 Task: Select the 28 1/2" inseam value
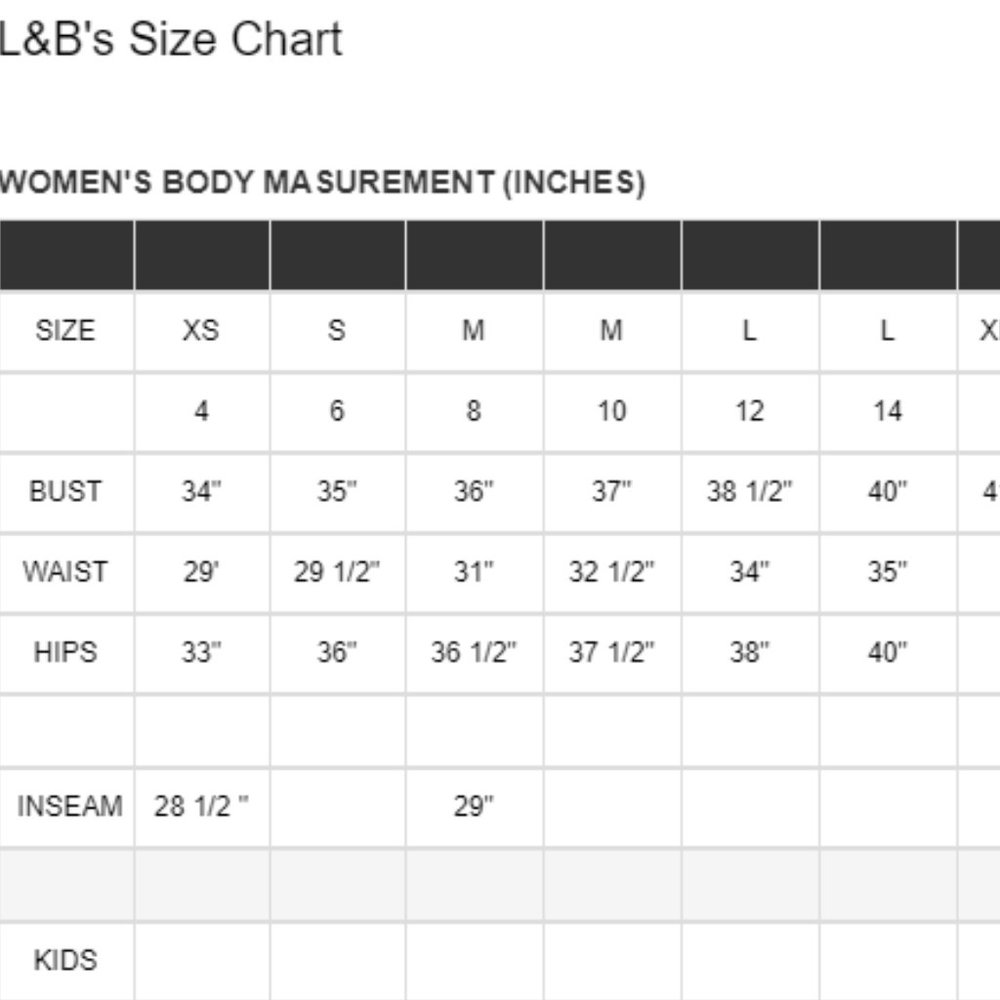click(201, 806)
